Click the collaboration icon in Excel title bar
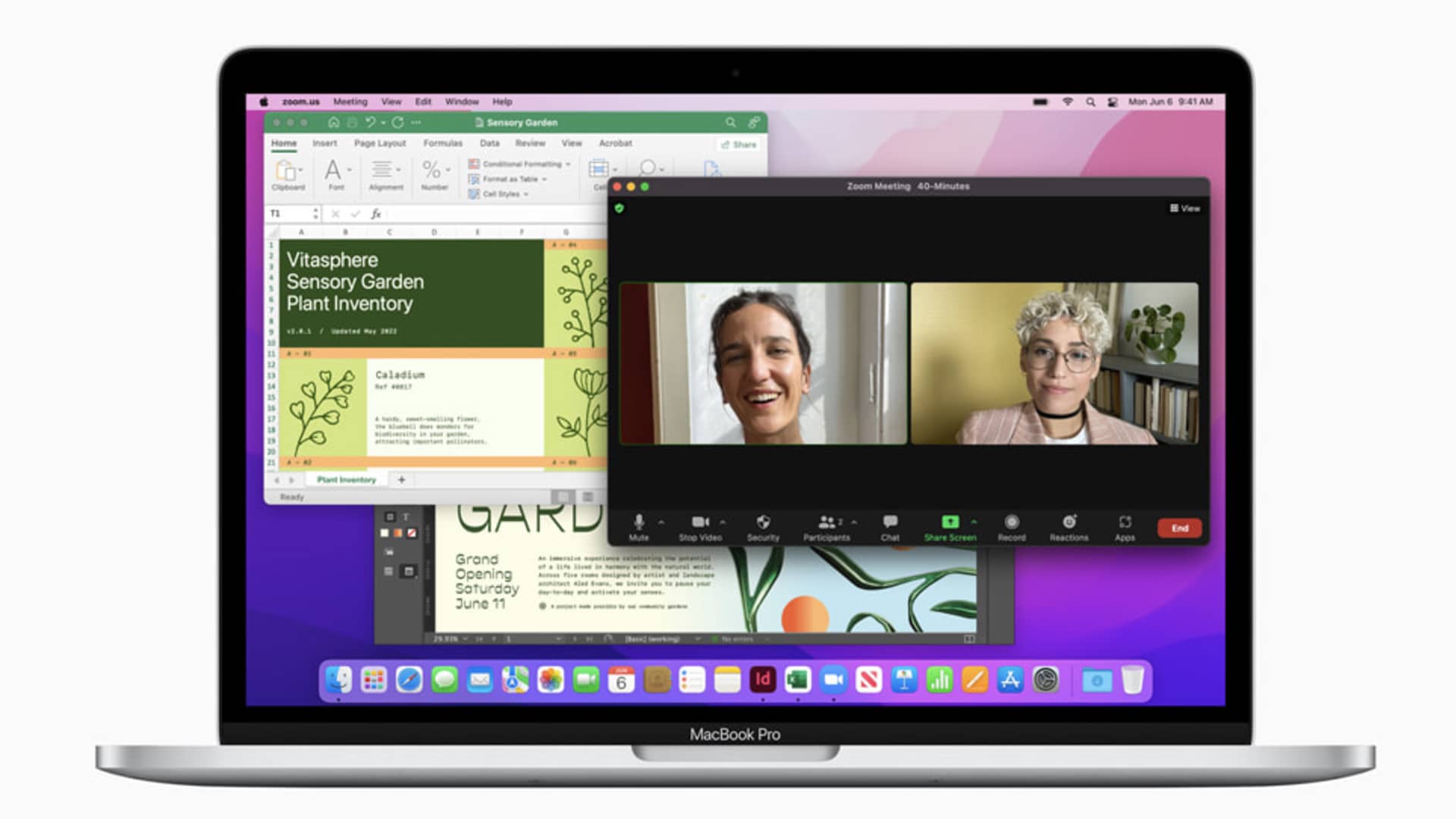 pyautogui.click(x=754, y=122)
